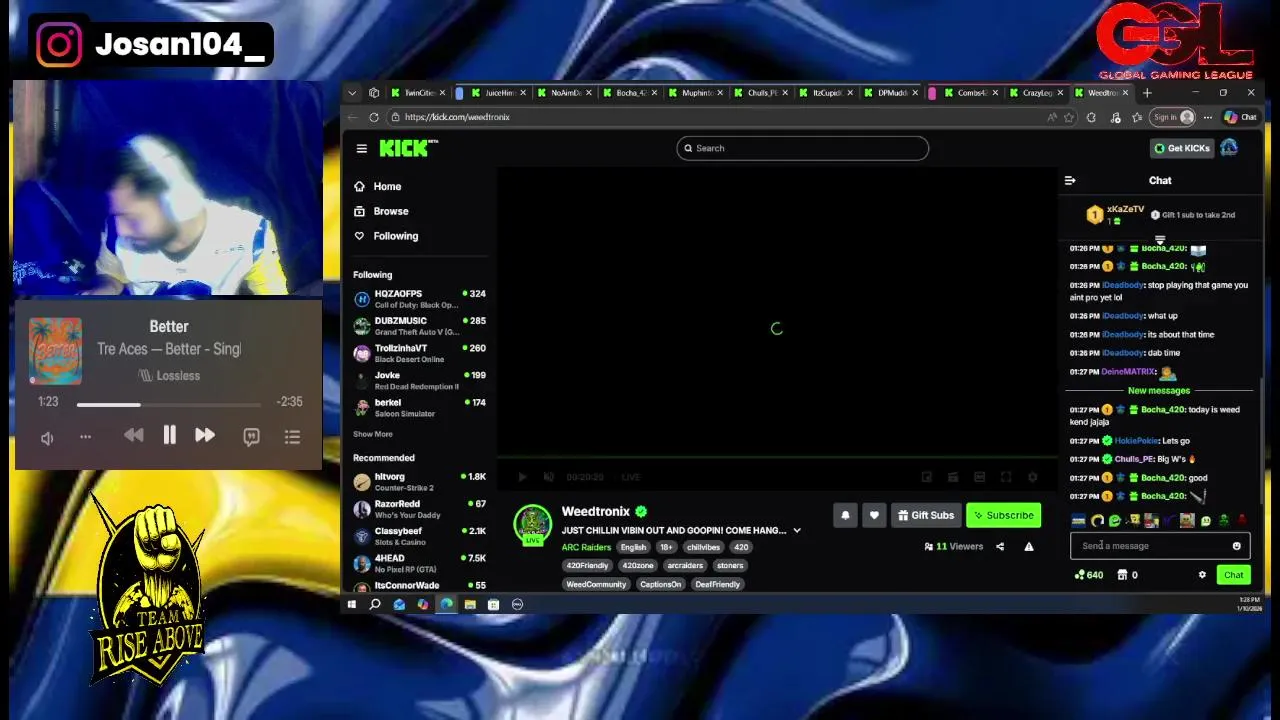Open DUBZMUSIC channel in Following list
Viewport: 1280px width, 720px height.
pos(420,325)
